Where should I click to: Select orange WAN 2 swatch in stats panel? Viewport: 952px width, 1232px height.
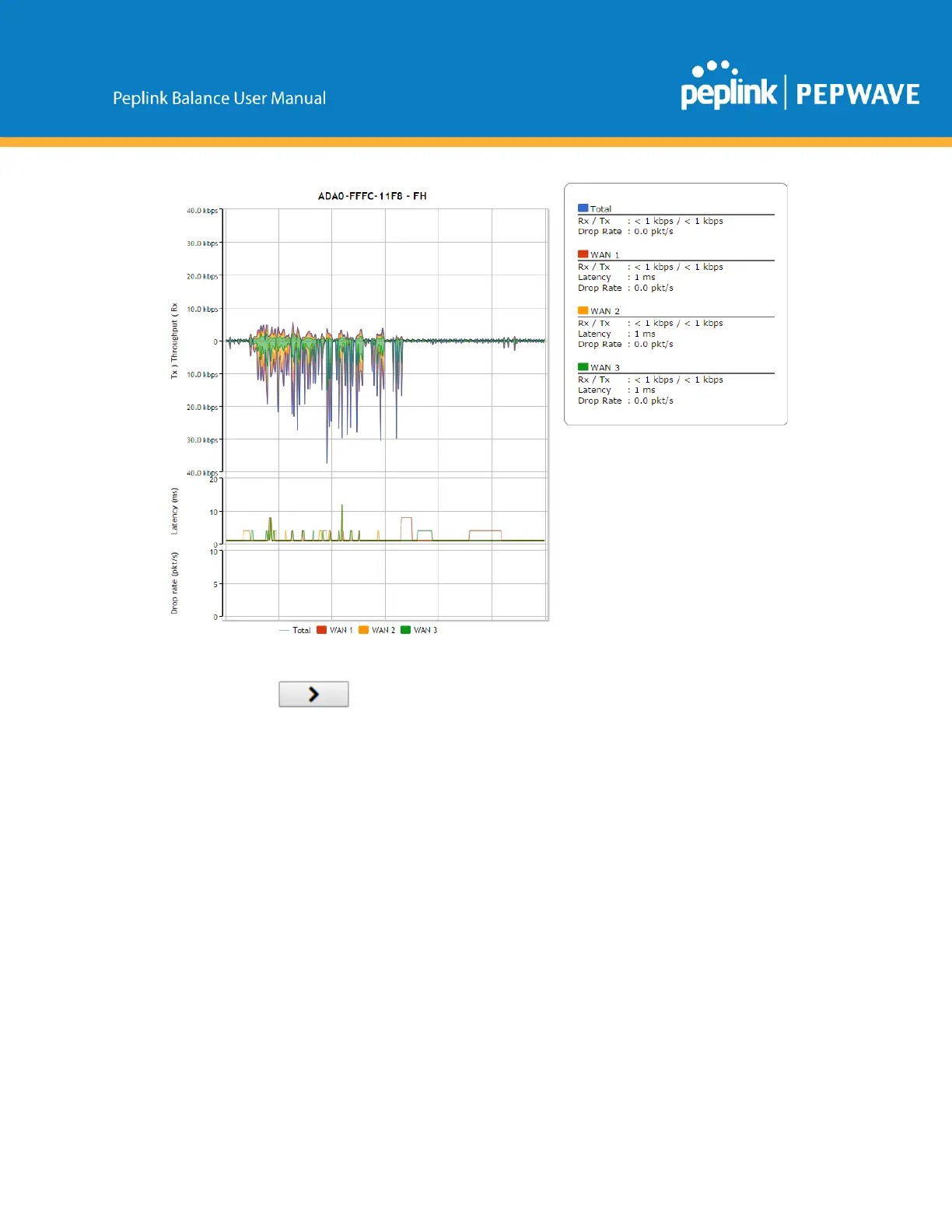click(x=583, y=311)
